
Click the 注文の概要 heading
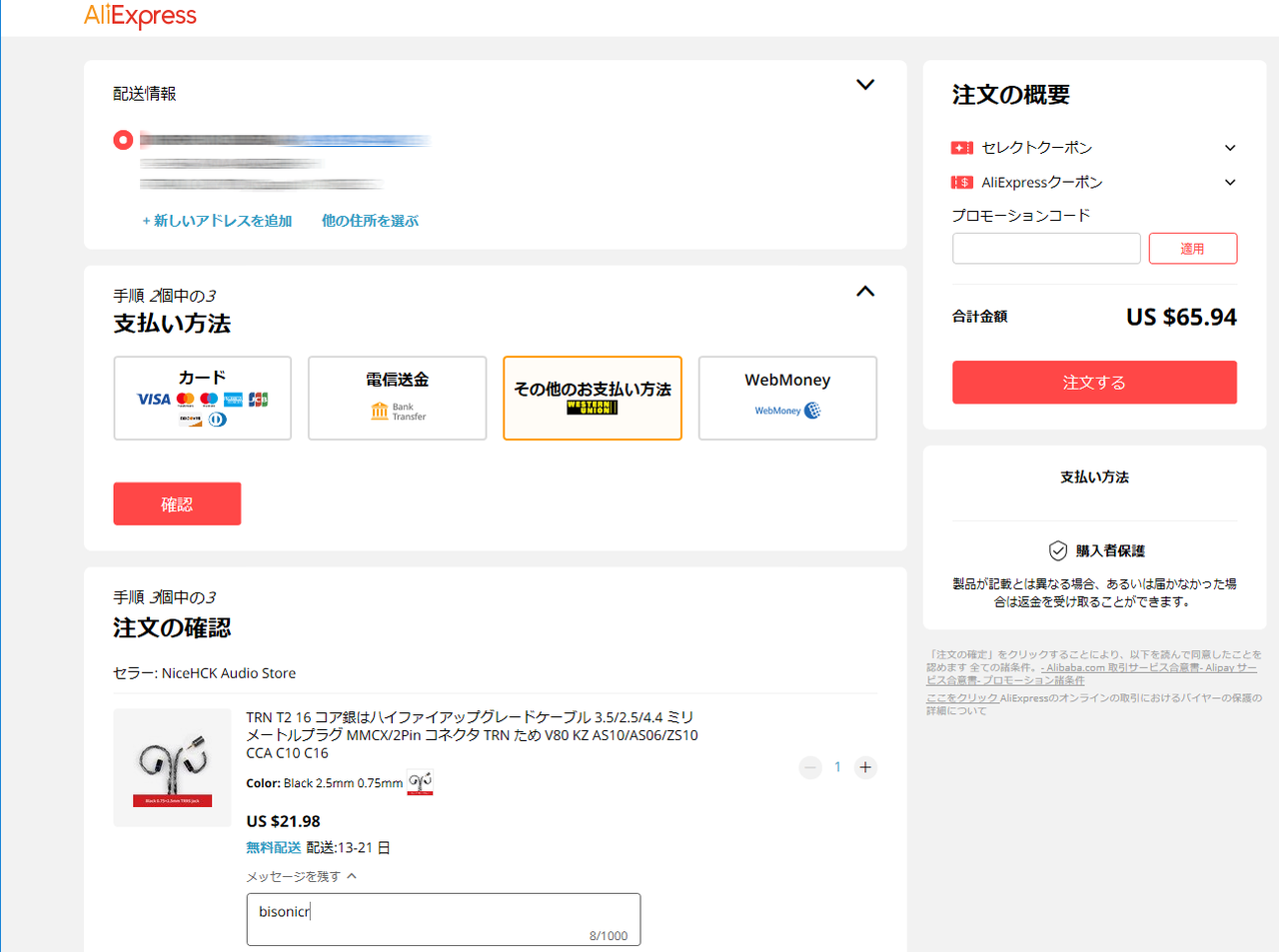coord(1011,95)
